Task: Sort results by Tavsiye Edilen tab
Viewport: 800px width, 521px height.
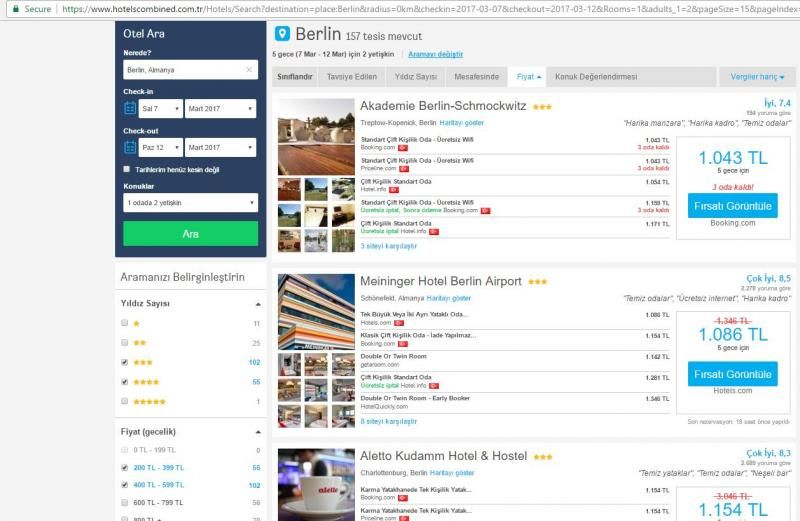Action: tap(352, 76)
